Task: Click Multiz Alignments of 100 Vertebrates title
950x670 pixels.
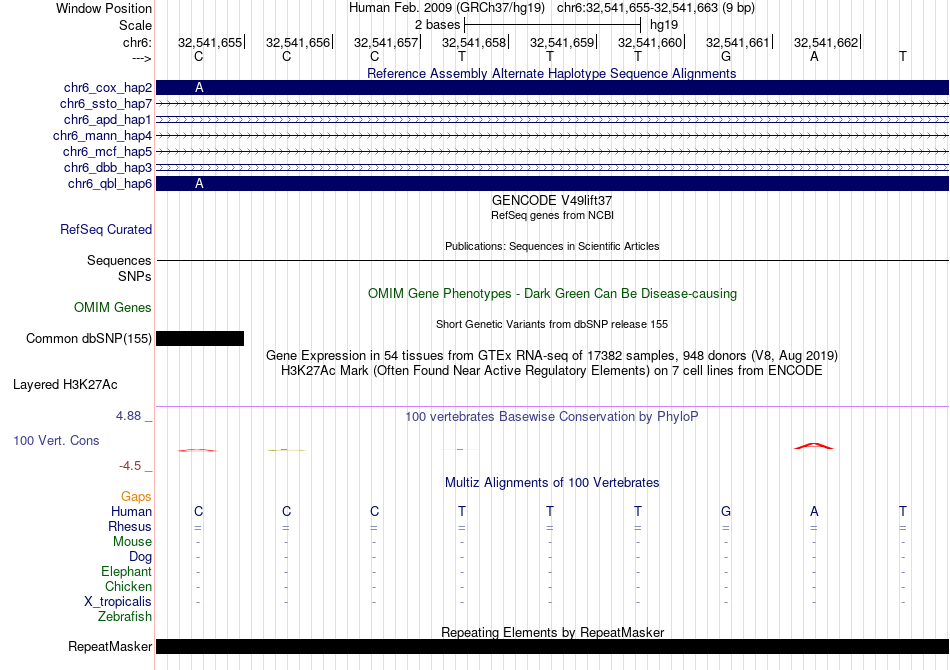Action: click(552, 483)
